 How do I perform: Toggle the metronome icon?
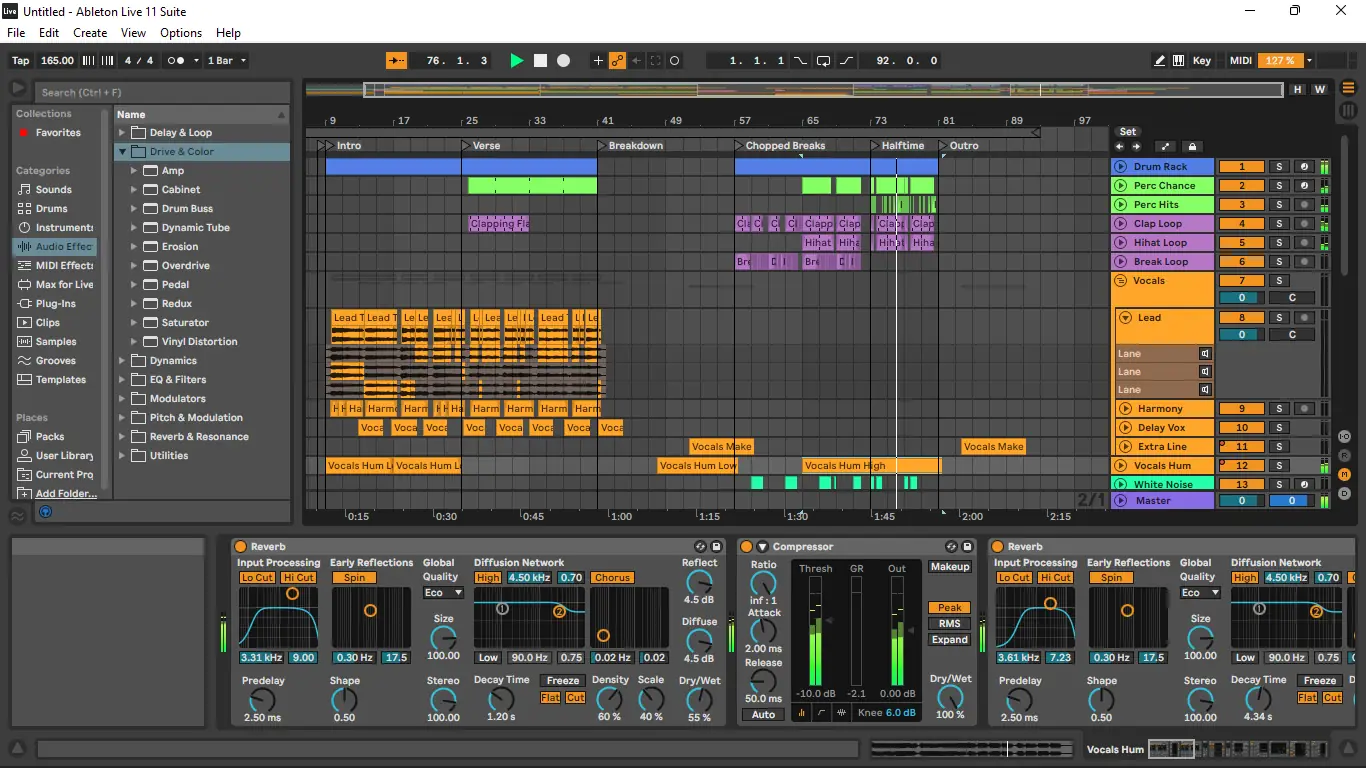(176, 61)
